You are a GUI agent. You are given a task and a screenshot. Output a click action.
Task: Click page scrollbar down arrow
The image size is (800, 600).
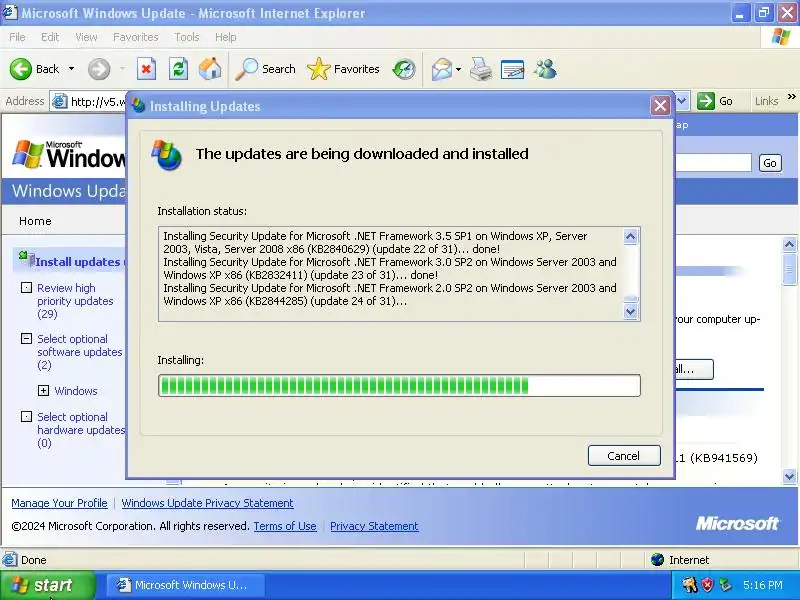tap(789, 476)
